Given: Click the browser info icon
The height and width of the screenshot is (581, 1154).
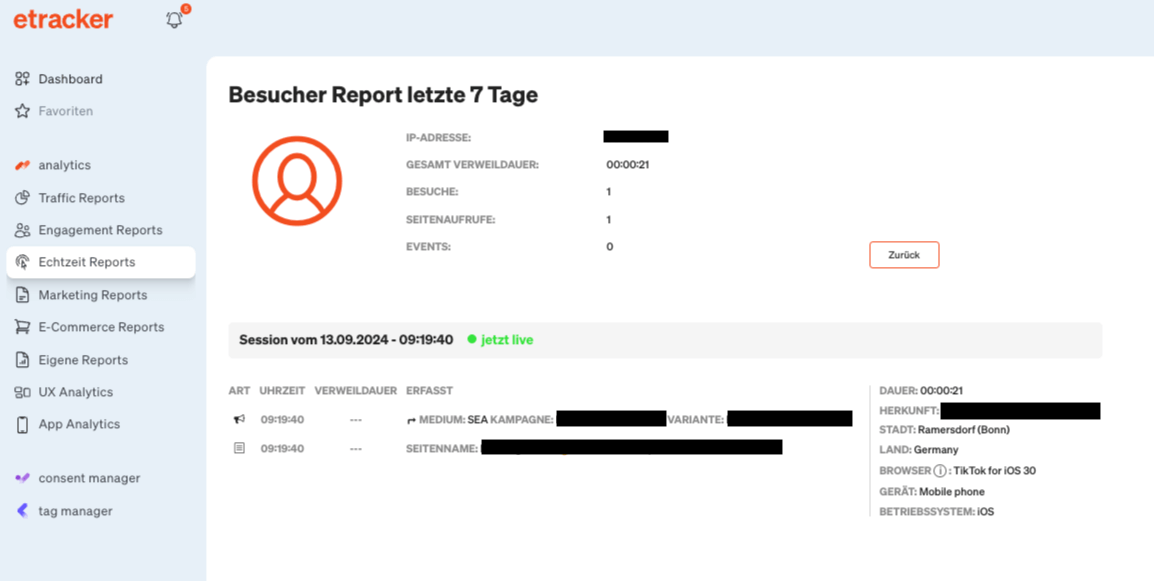Looking at the screenshot, I should point(940,471).
